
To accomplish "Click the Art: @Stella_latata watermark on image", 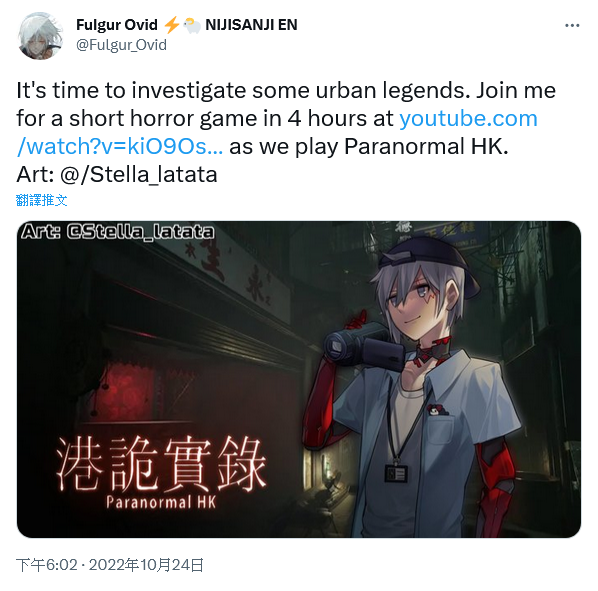I will [x=117, y=232].
